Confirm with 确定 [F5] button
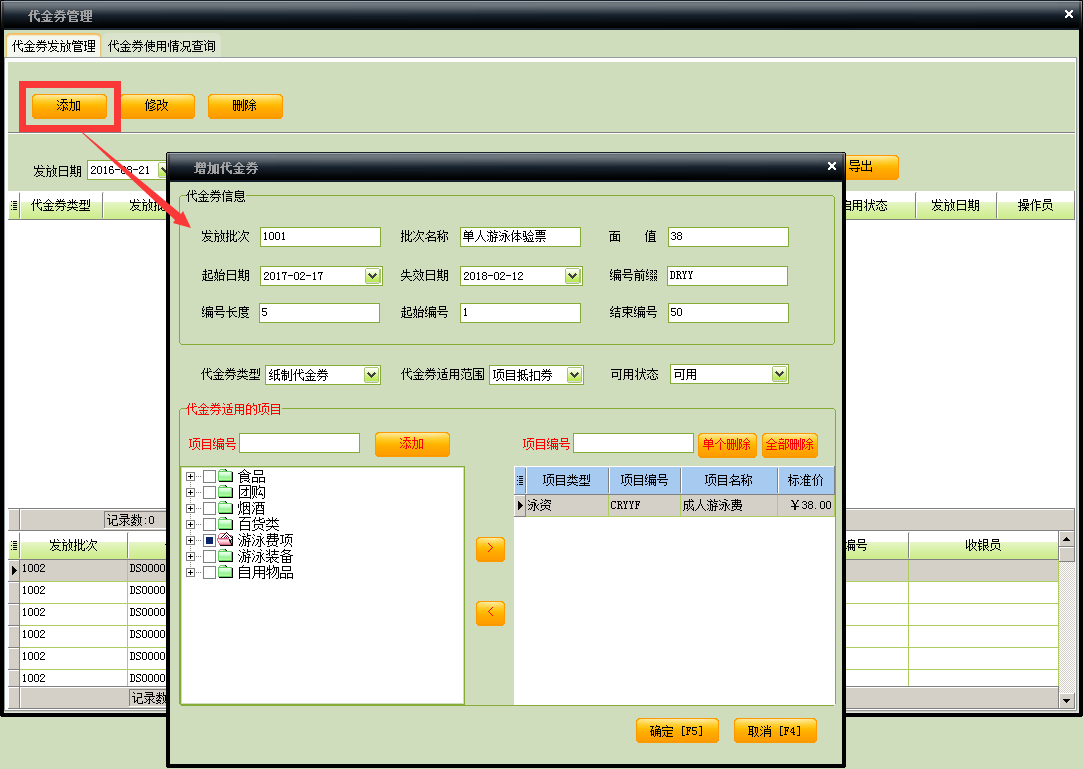The width and height of the screenshot is (1083, 769). [677, 731]
